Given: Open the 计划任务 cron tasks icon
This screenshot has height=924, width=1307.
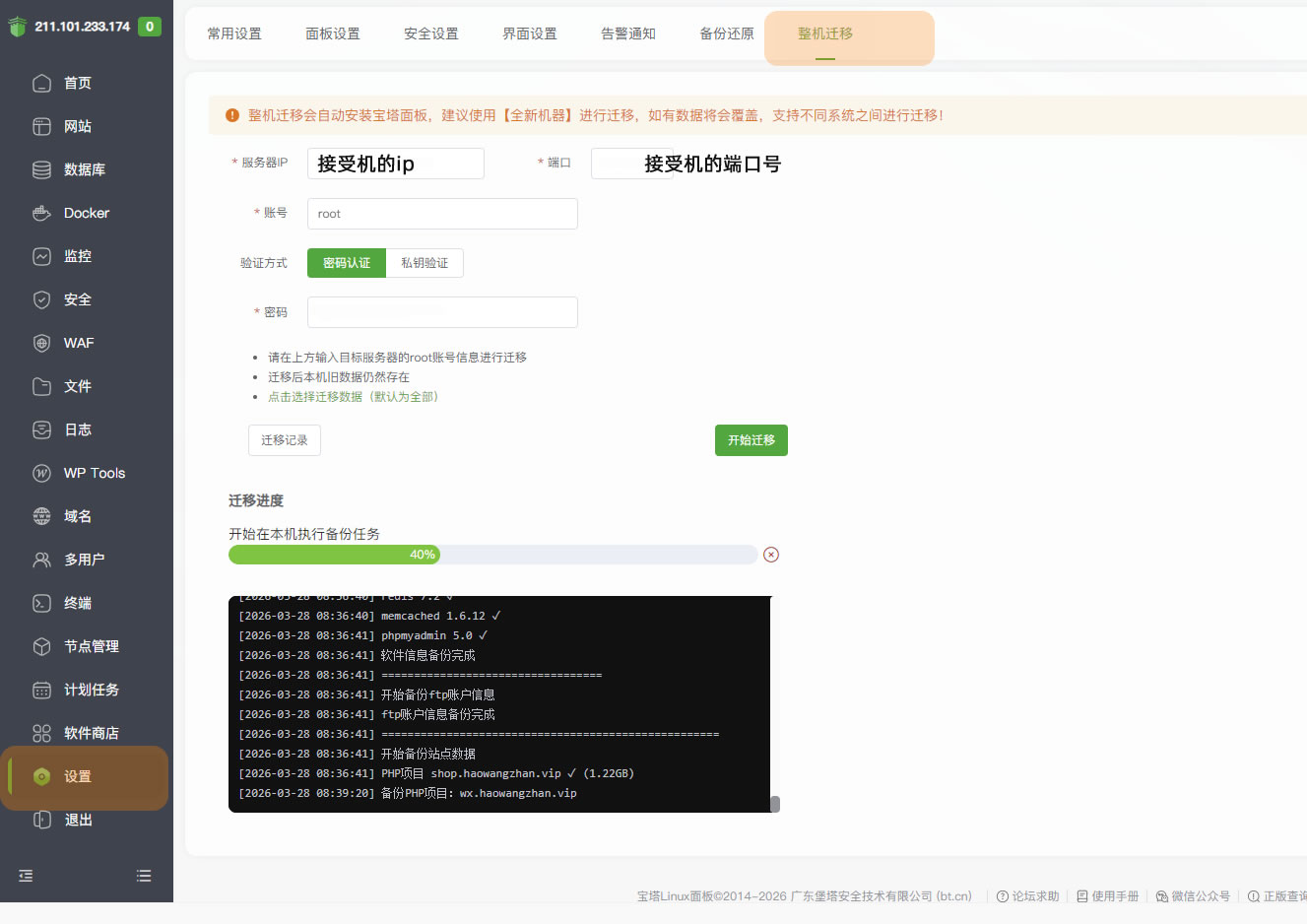Looking at the screenshot, I should tap(41, 690).
